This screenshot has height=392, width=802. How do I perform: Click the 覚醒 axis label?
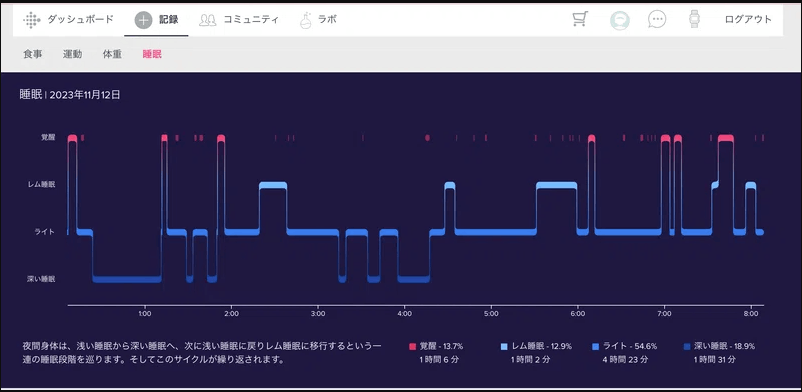tap(48, 138)
